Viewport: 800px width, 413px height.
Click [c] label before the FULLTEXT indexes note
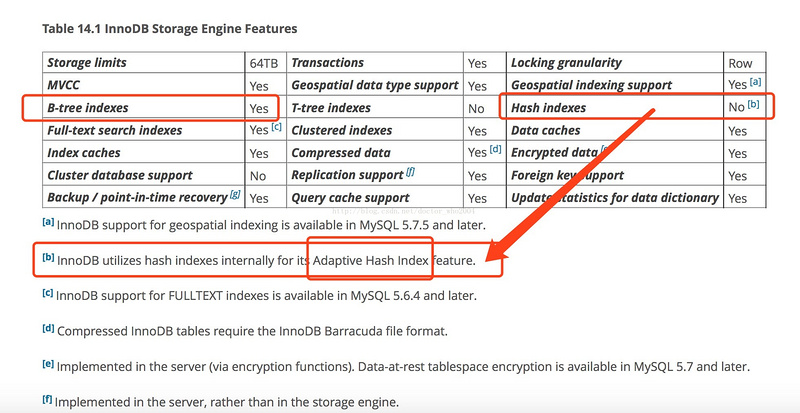pos(48,294)
